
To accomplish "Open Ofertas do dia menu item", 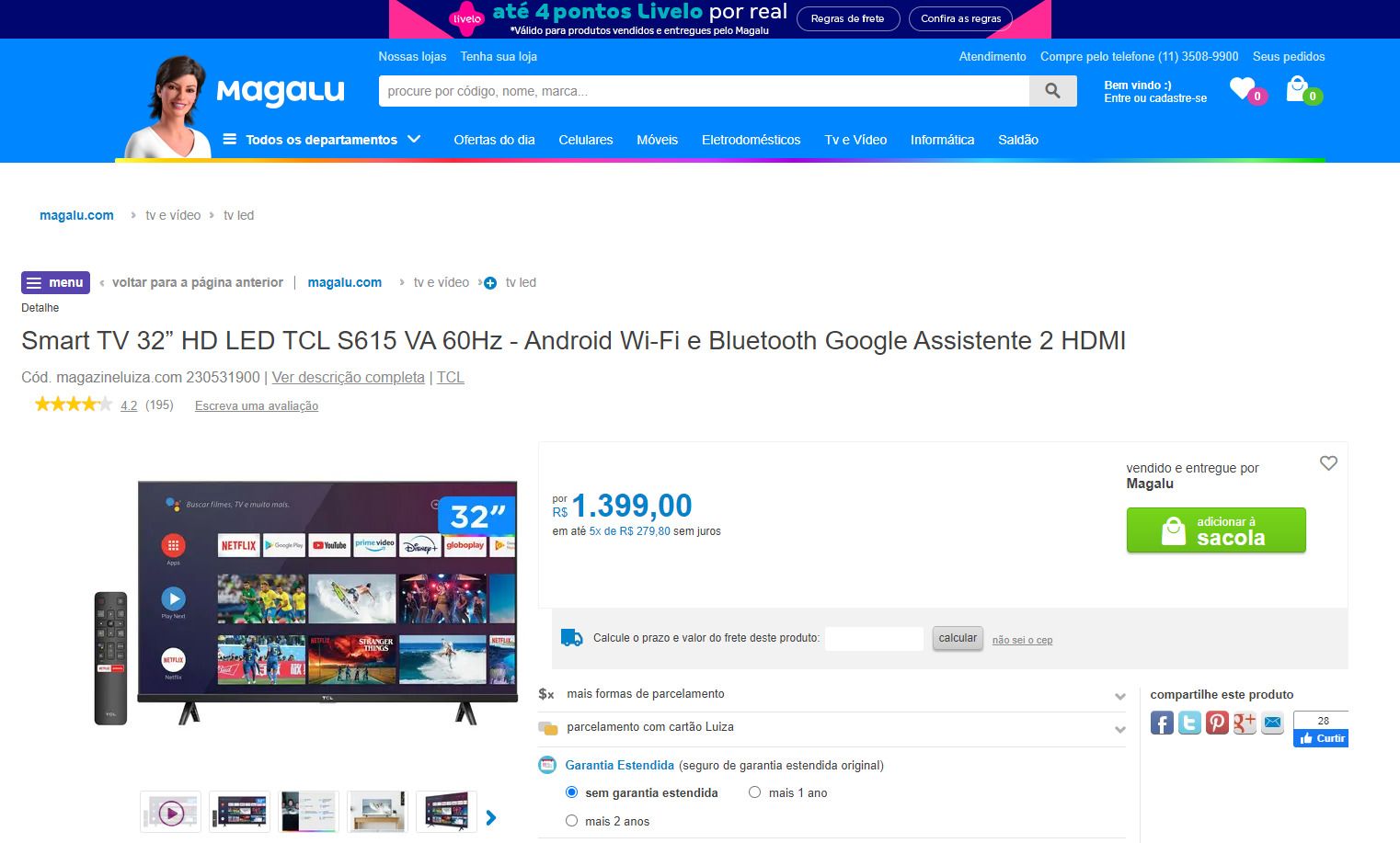I will 494,140.
